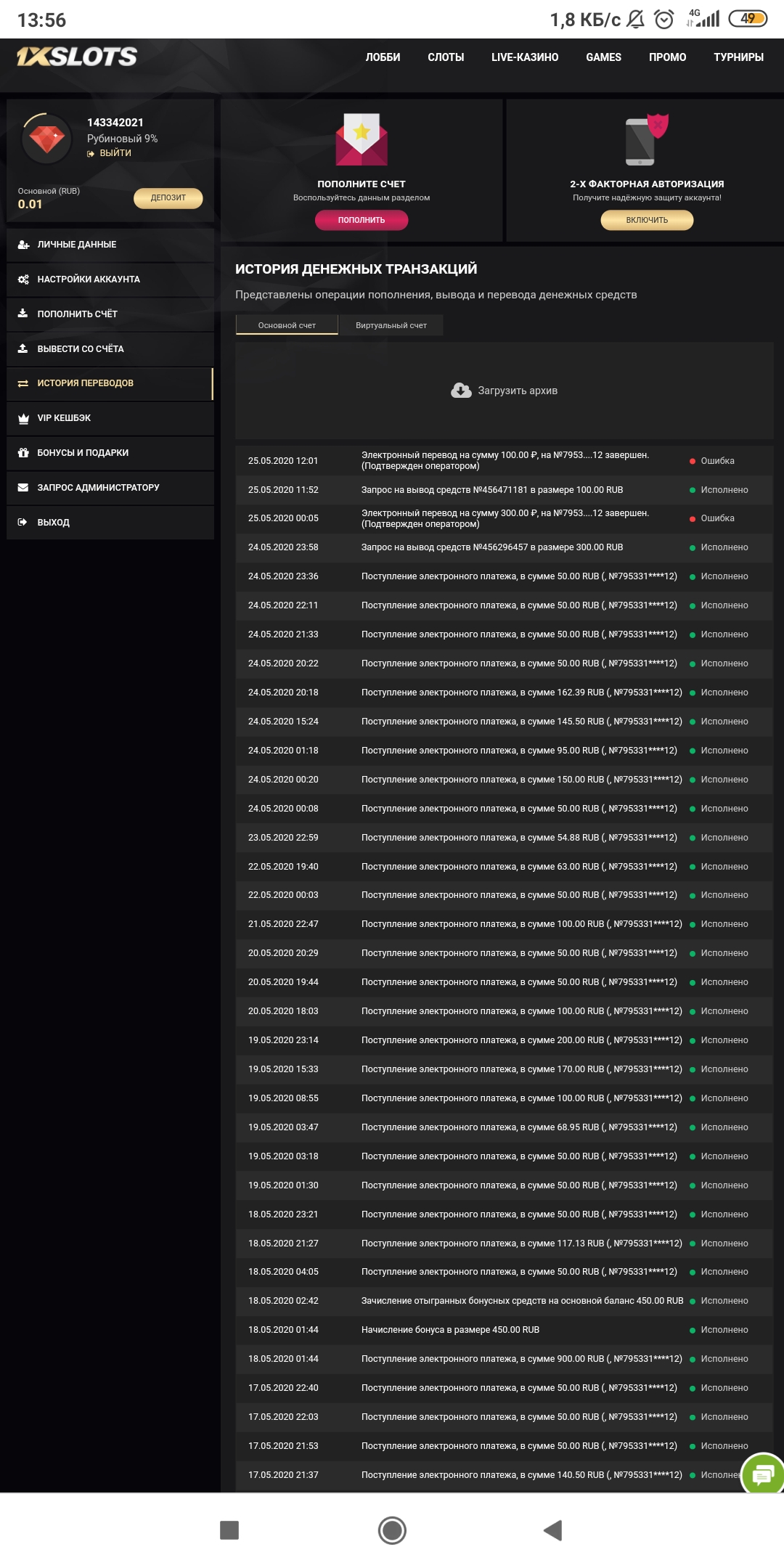Click account number 143342021
This screenshot has height=1568, width=784.
pyautogui.click(x=115, y=123)
